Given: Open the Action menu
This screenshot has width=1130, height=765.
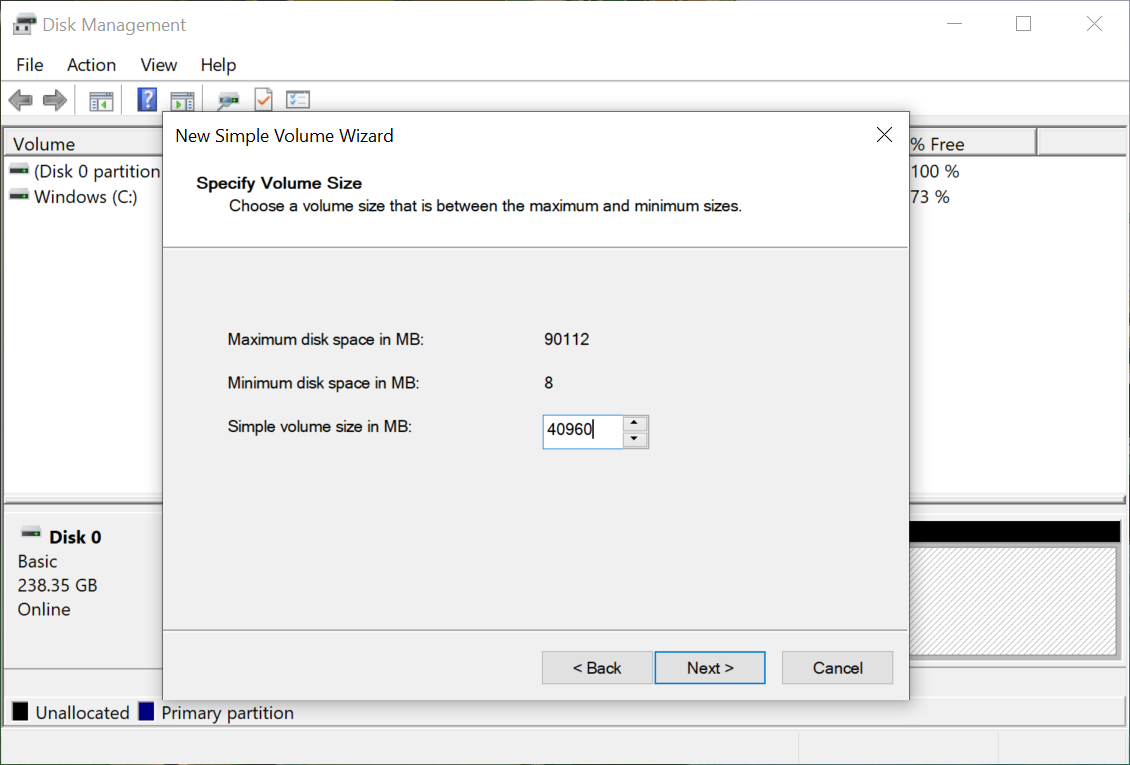Looking at the screenshot, I should click(x=92, y=65).
